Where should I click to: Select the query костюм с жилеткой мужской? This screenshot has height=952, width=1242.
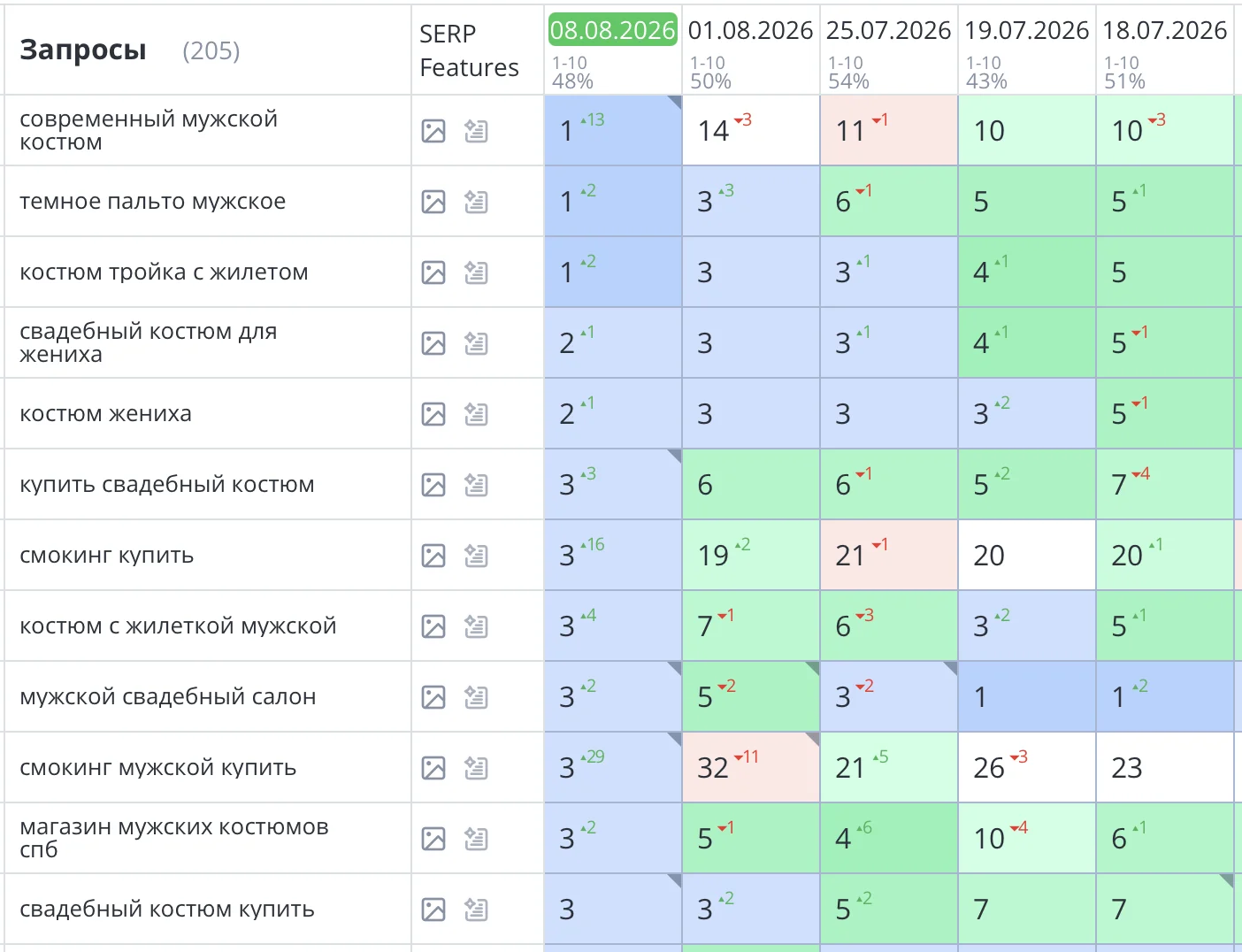point(178,626)
